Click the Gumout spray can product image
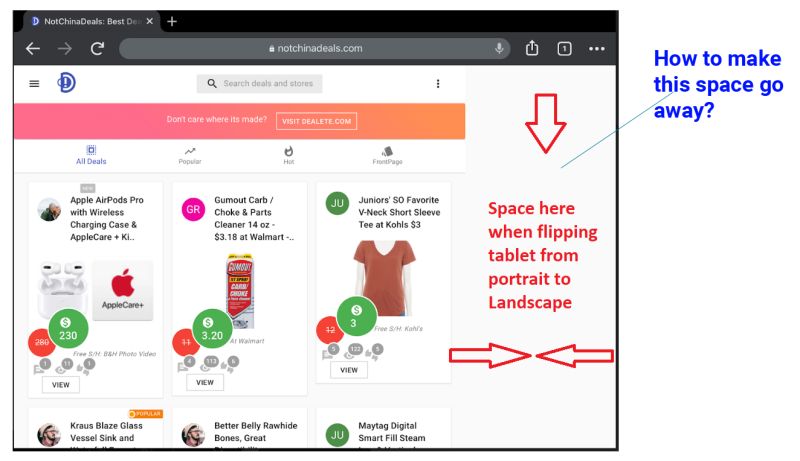Image resolution: width=800 pixels, height=461 pixels. point(240,291)
